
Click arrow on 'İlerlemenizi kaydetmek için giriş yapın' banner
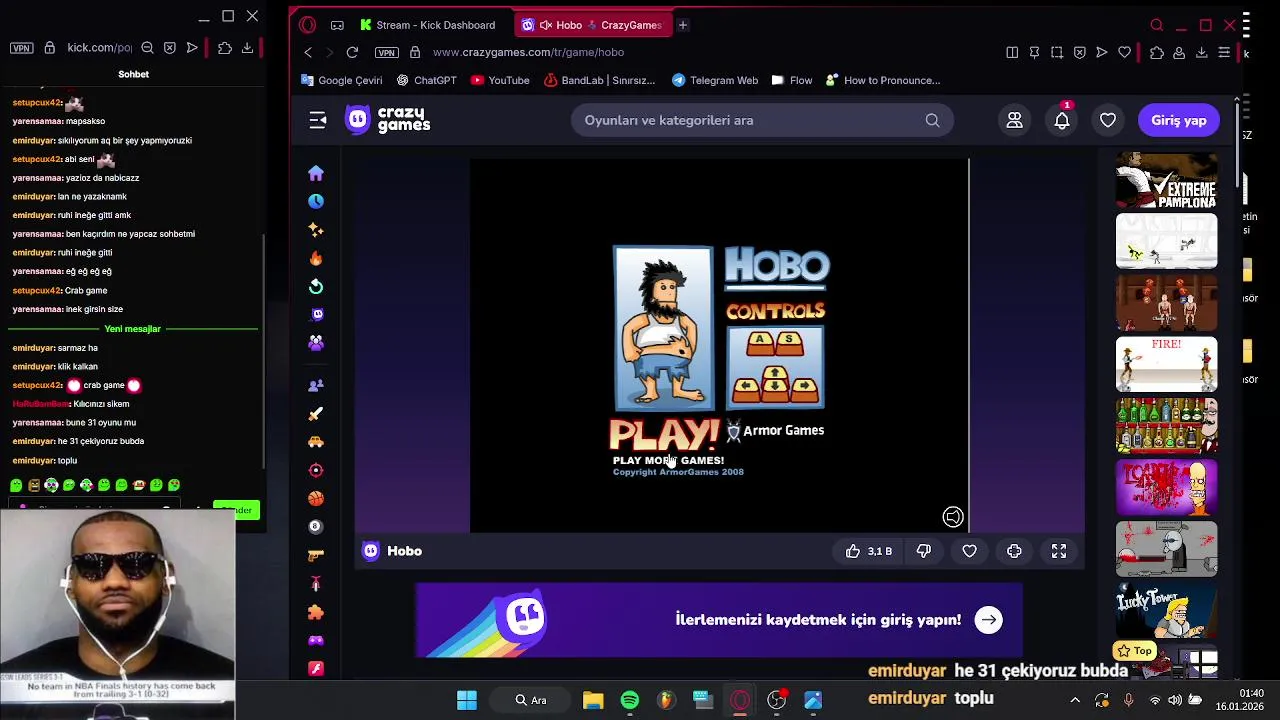(x=989, y=620)
